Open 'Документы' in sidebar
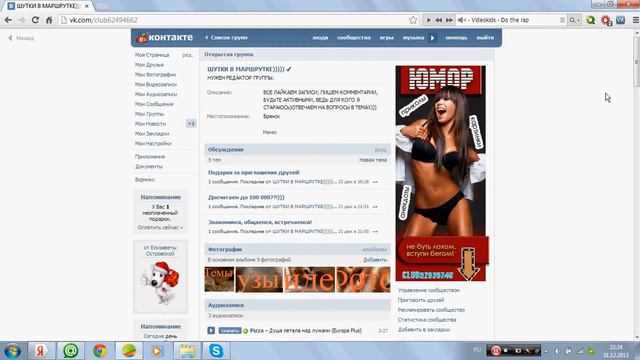 click(149, 166)
